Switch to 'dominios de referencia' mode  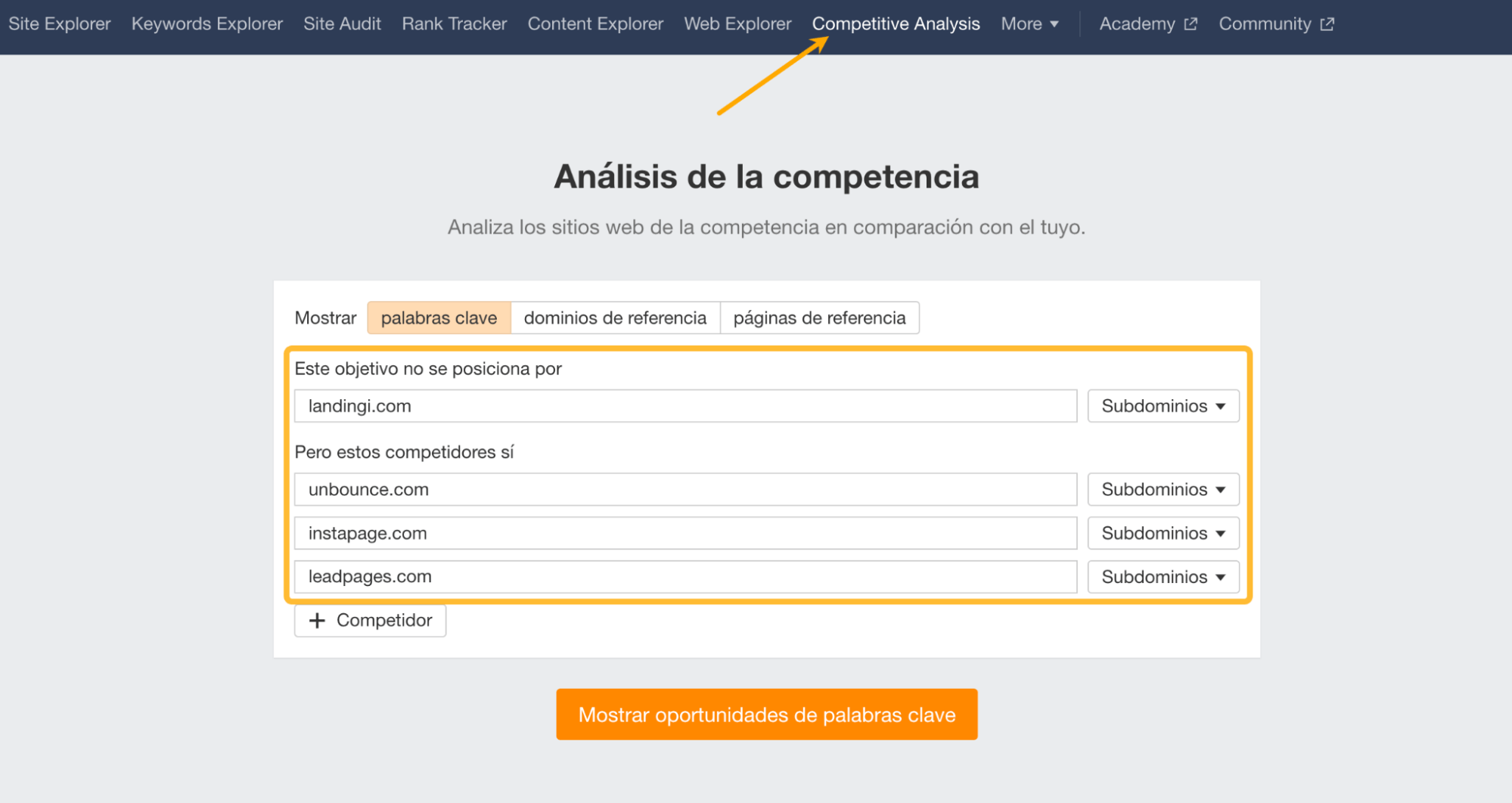[x=615, y=318]
